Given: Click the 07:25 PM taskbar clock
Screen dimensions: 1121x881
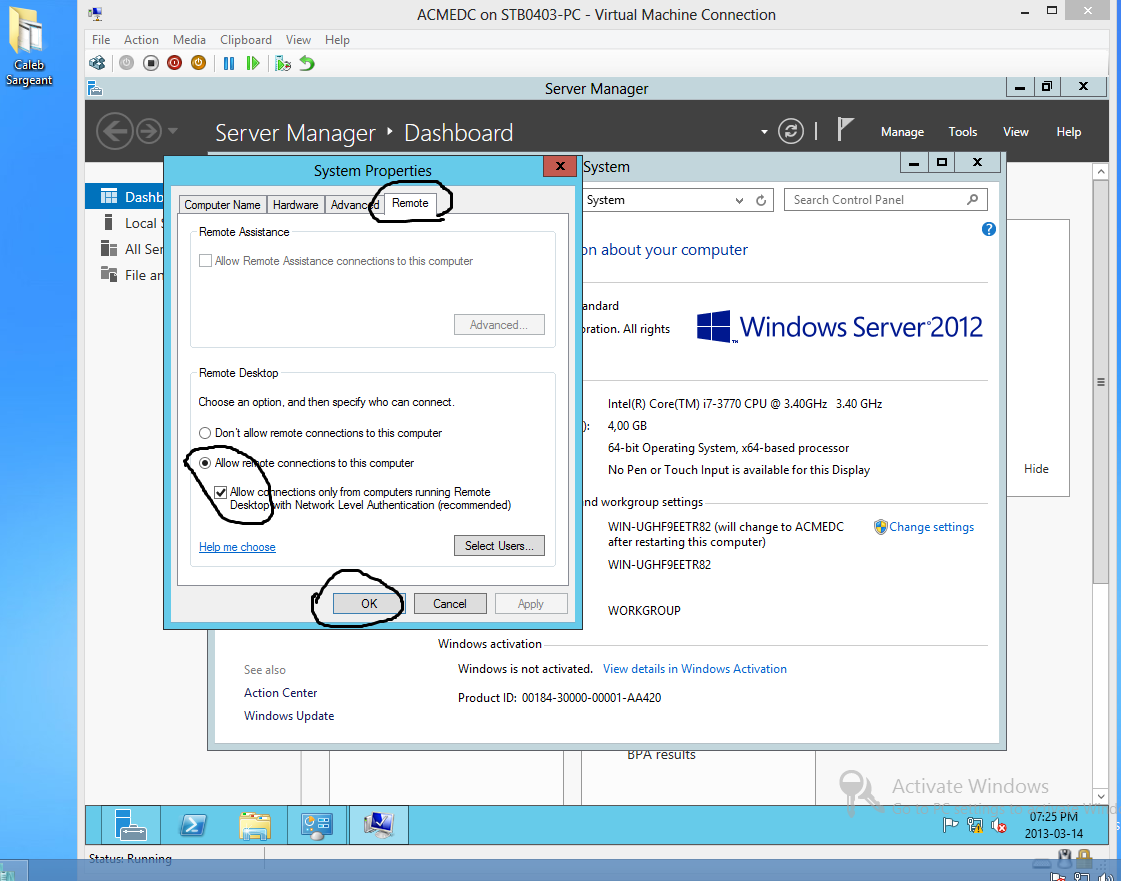Looking at the screenshot, I should 1053,825.
